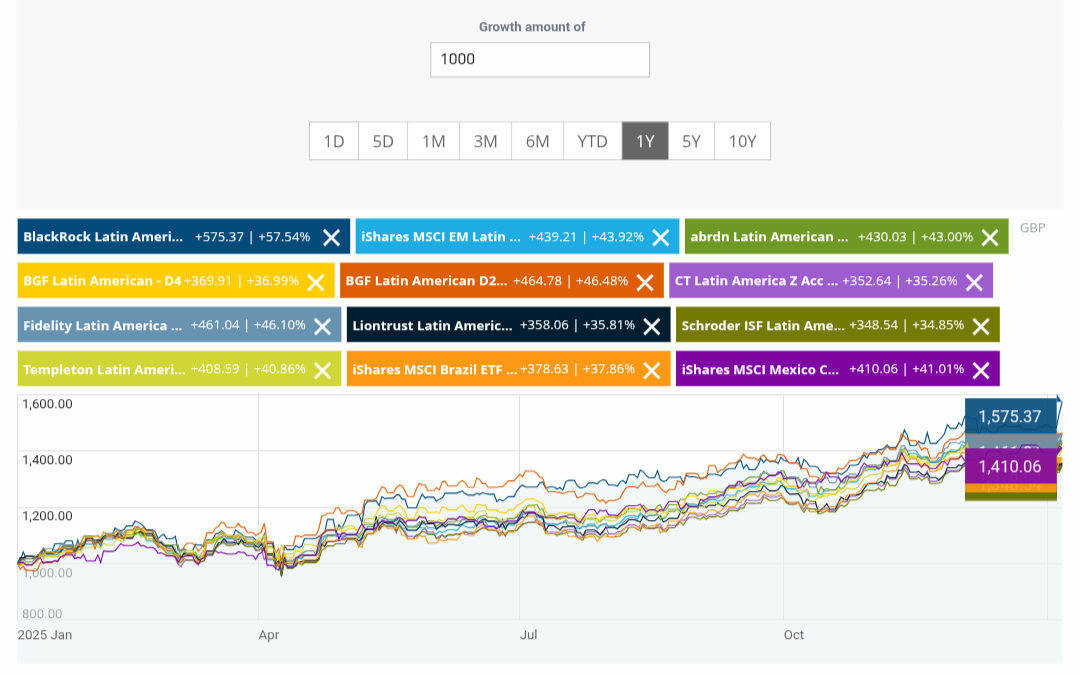Remove iShares MSCI EM Latin fund chip

[x=661, y=238]
